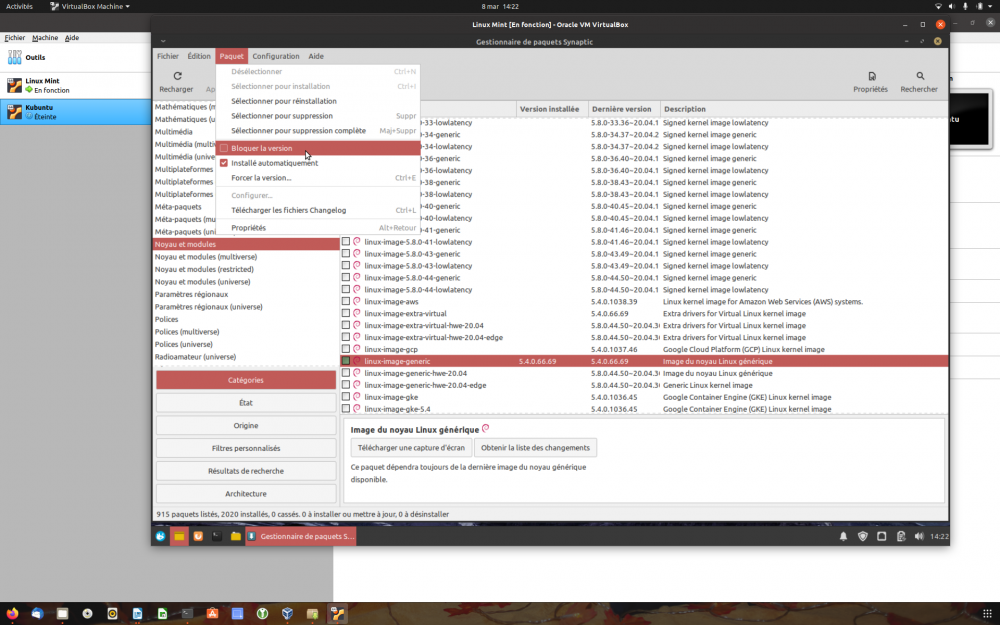
Task: Open Firefox from the host dock
Action: (x=12, y=613)
